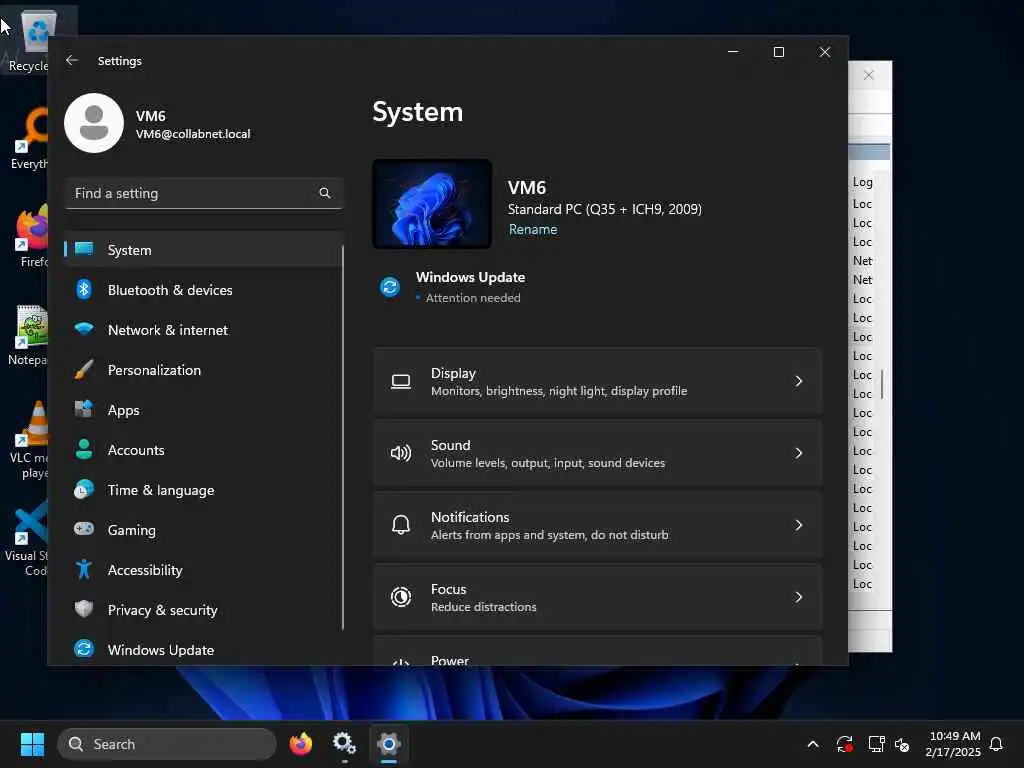Open Windows Update section in sidebar
1024x768 pixels.
(203, 649)
